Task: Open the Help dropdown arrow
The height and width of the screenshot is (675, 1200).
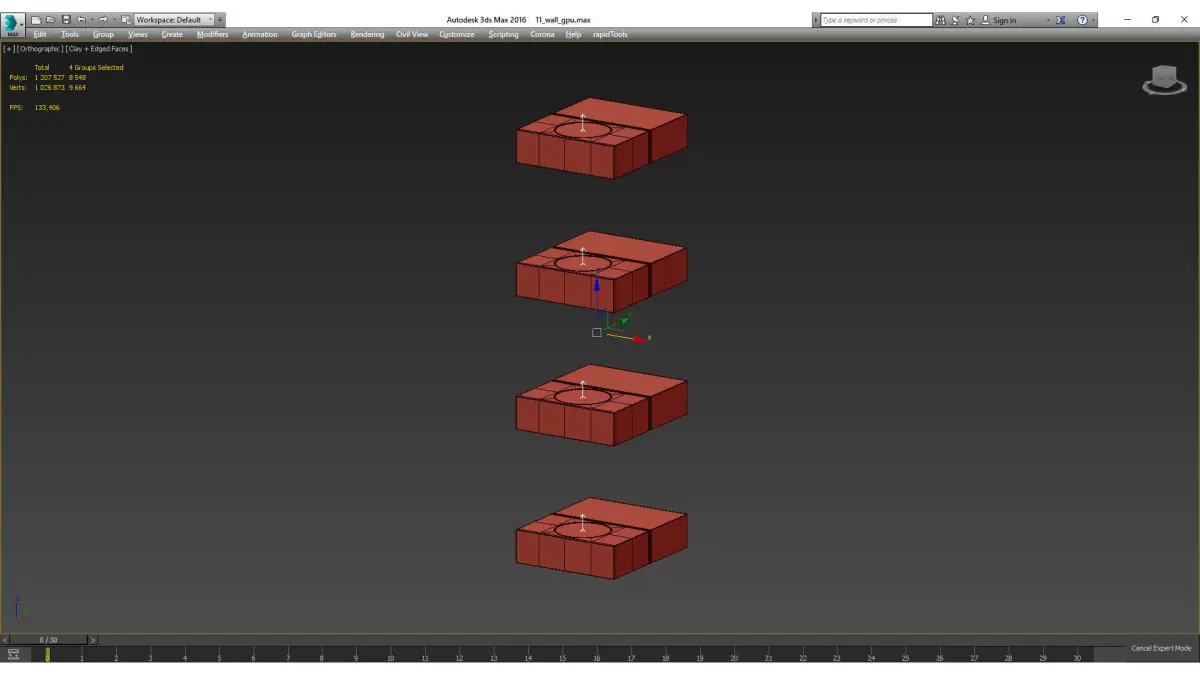Action: click(x=1093, y=20)
